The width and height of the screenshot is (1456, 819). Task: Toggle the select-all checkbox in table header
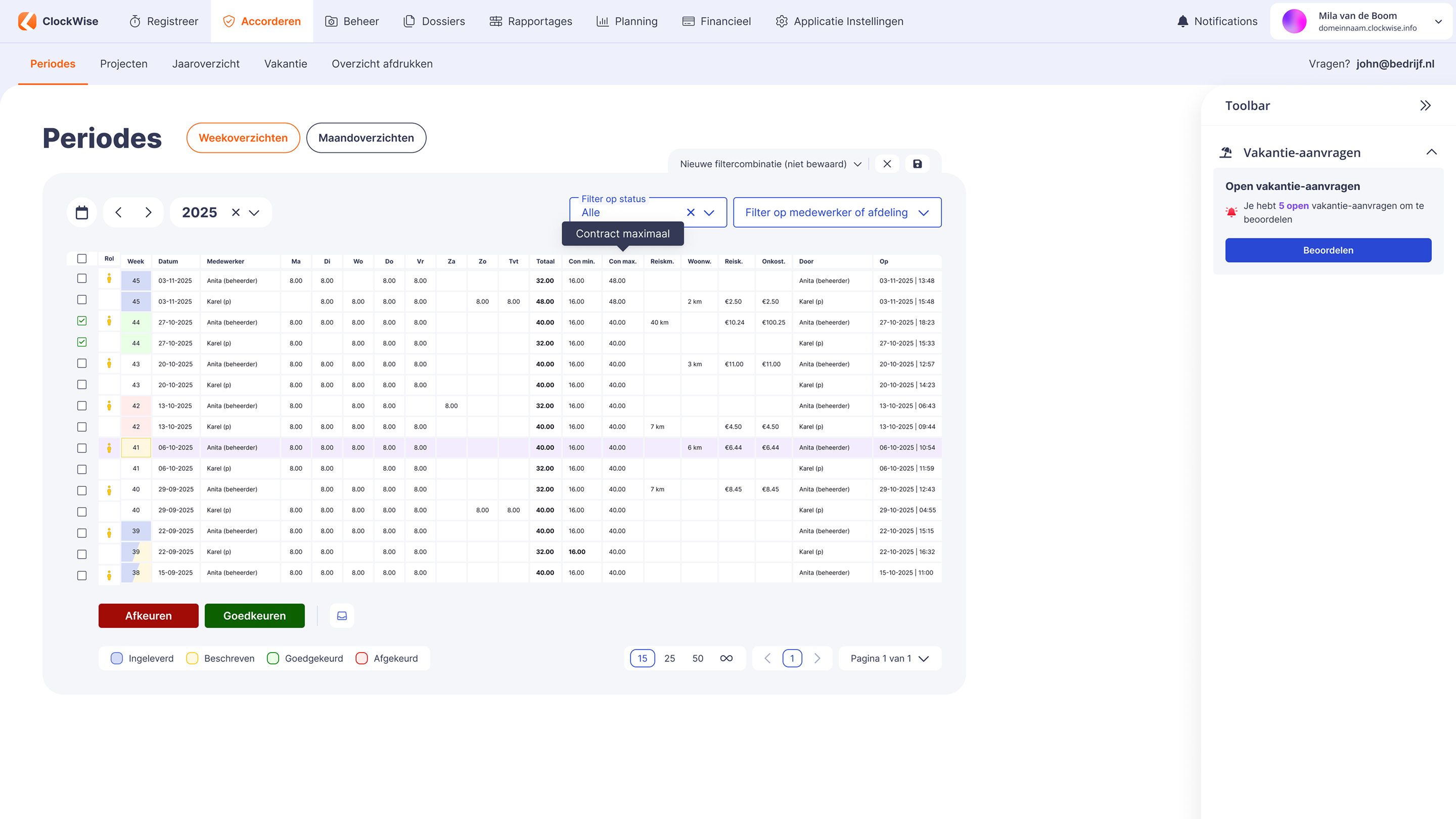pyautogui.click(x=82, y=259)
